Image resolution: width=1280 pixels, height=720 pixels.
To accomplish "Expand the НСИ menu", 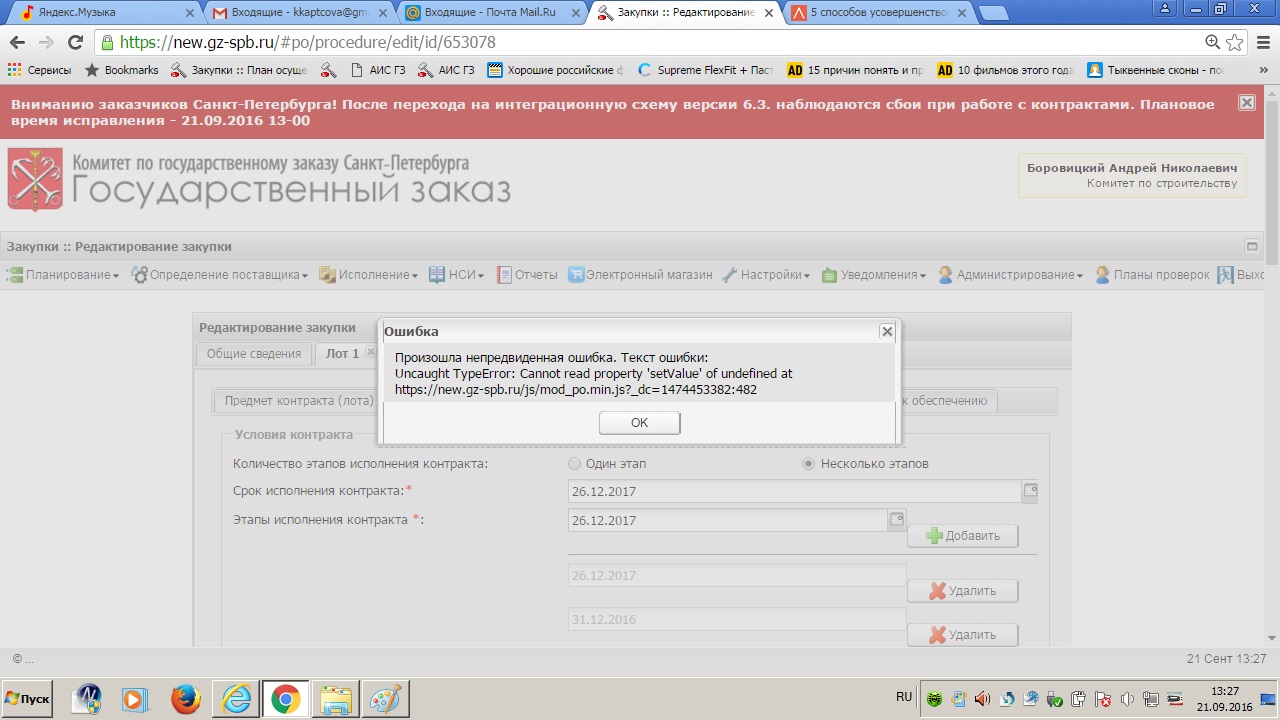I will (x=457, y=275).
